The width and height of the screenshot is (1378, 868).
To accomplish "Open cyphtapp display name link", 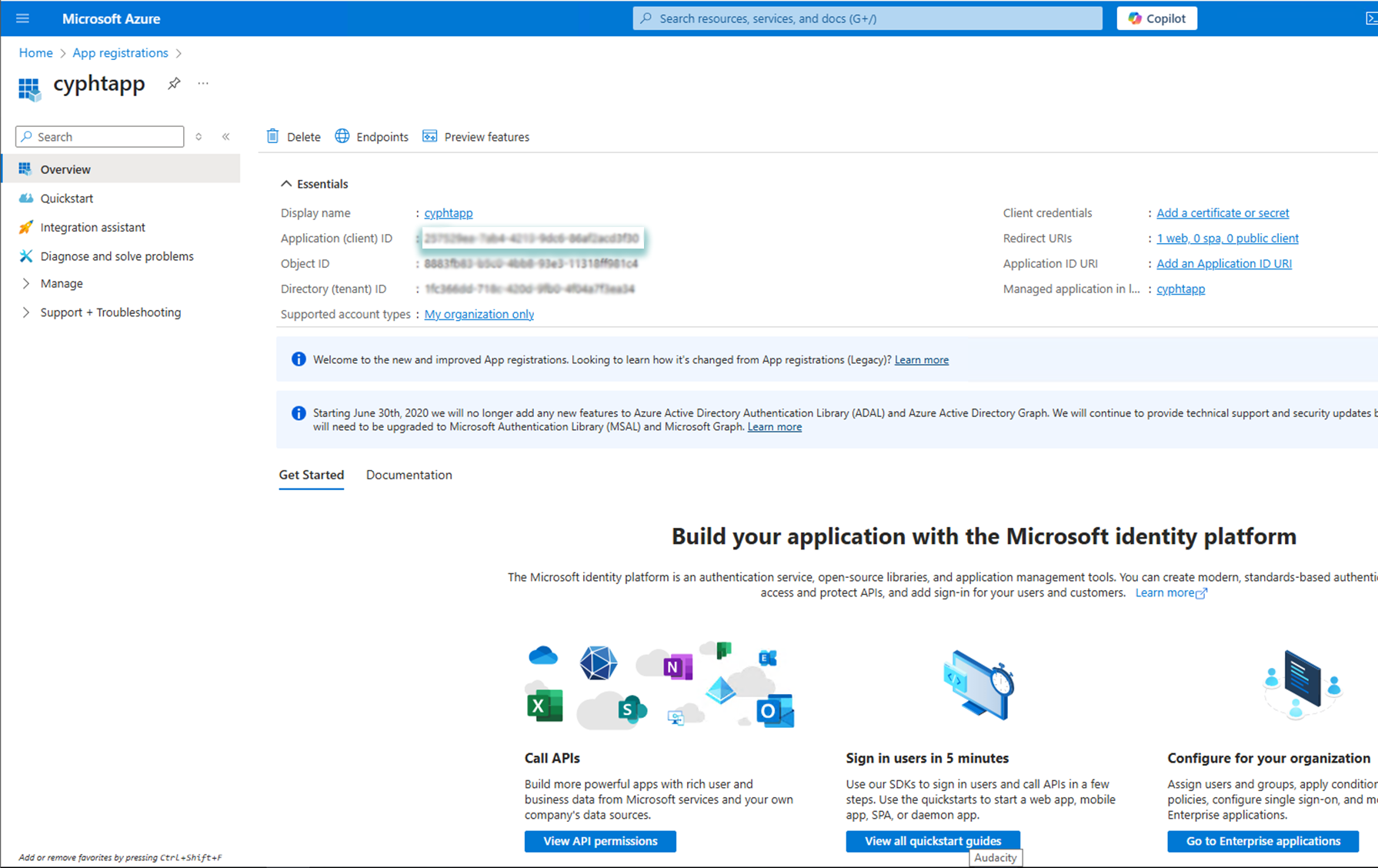I will (x=449, y=213).
